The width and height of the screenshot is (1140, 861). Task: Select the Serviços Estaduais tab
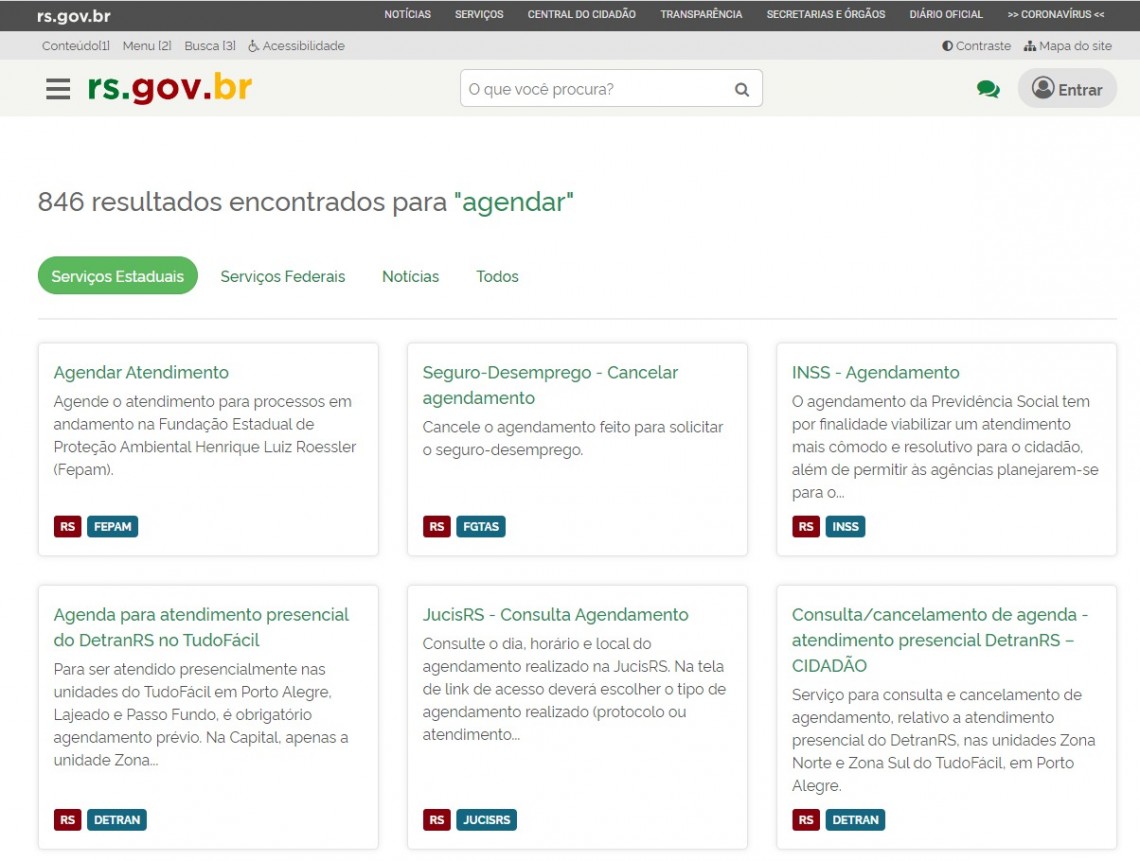click(x=118, y=276)
